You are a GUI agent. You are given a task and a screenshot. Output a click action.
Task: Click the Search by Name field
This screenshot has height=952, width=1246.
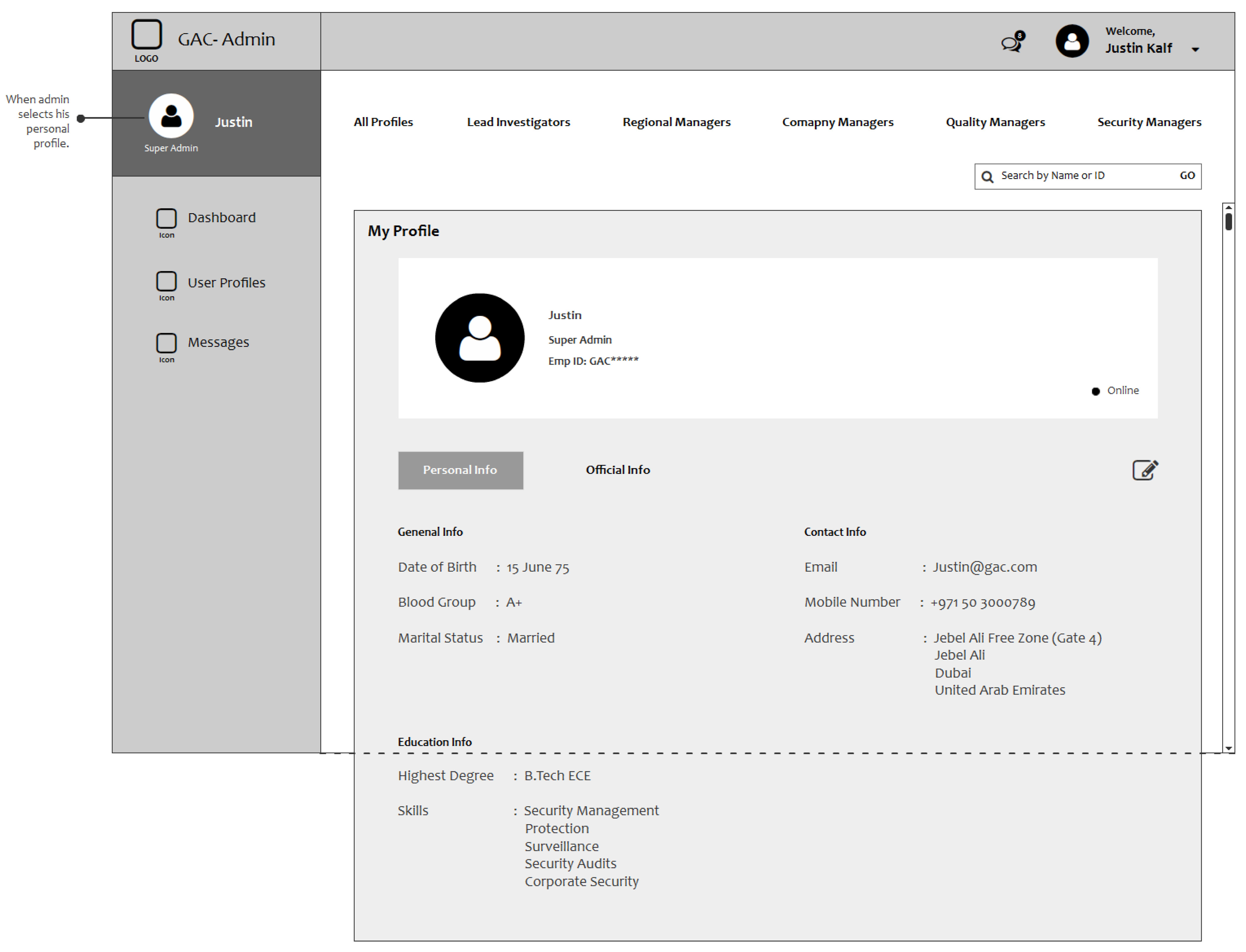pos(1076,176)
